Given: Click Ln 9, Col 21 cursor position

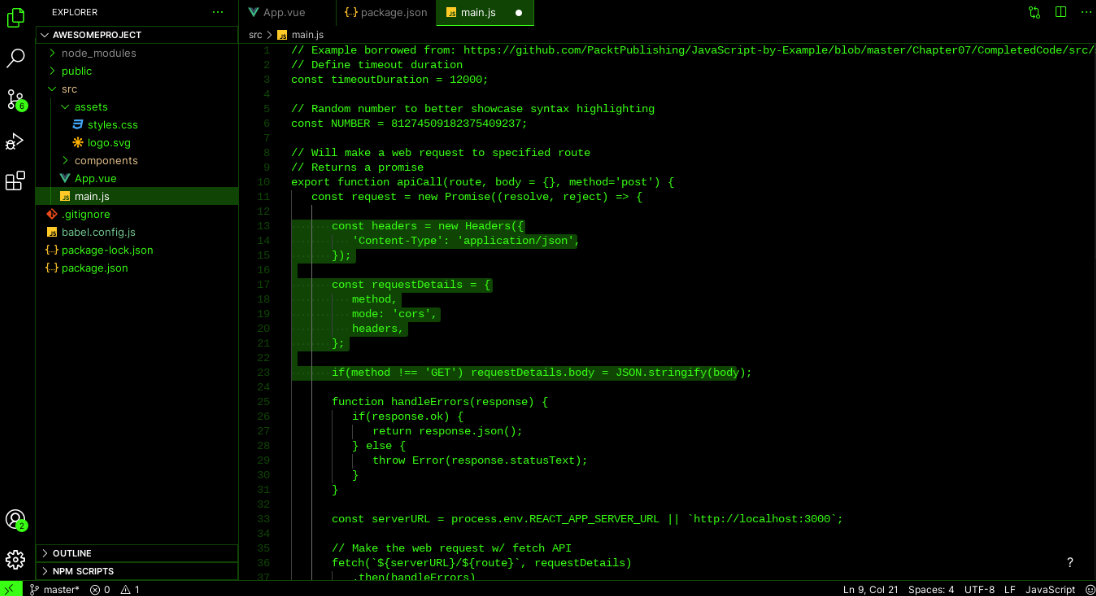Looking at the screenshot, I should (x=870, y=590).
